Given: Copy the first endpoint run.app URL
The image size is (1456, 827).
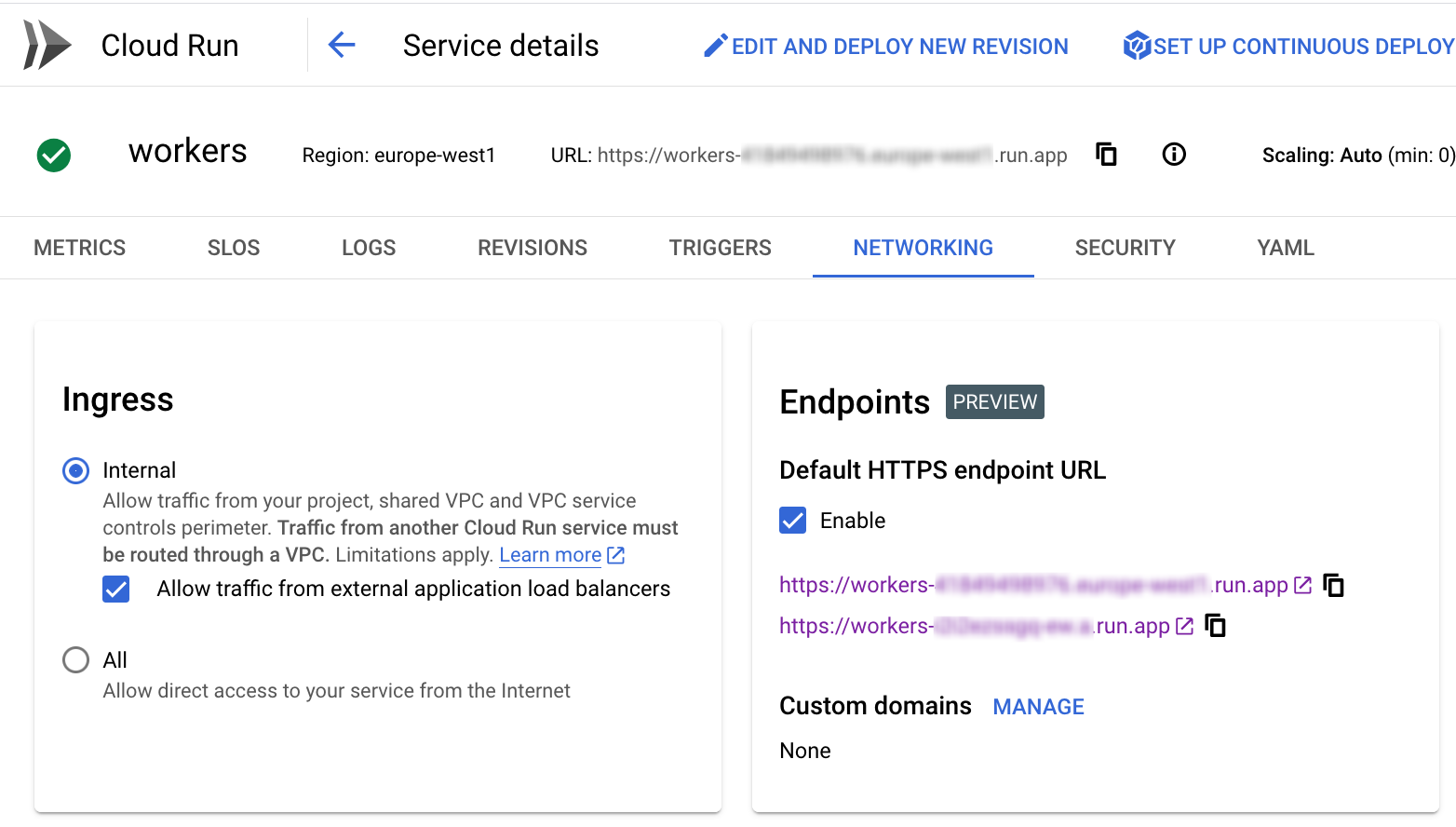Looking at the screenshot, I should click(x=1334, y=585).
